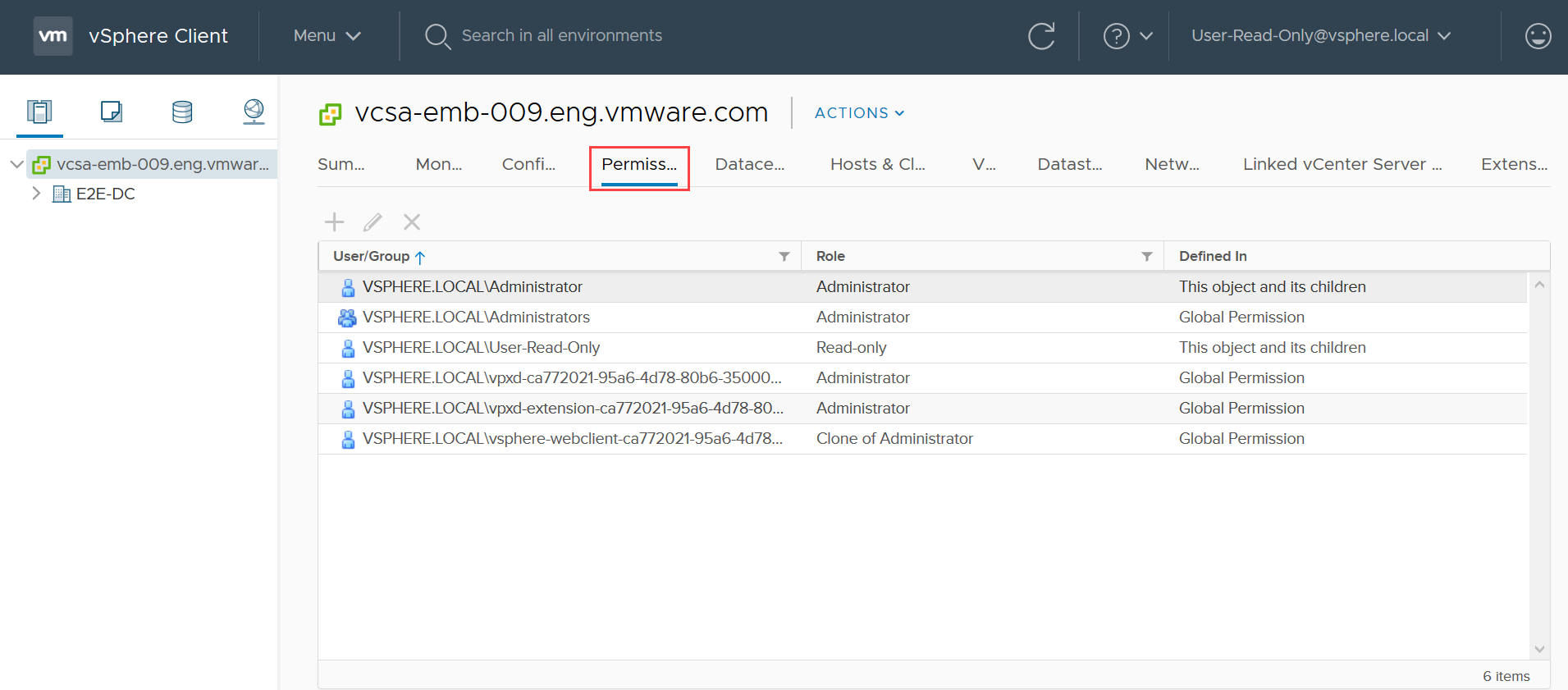Expand the help menu arrow
The height and width of the screenshot is (690, 1568).
tap(1146, 36)
